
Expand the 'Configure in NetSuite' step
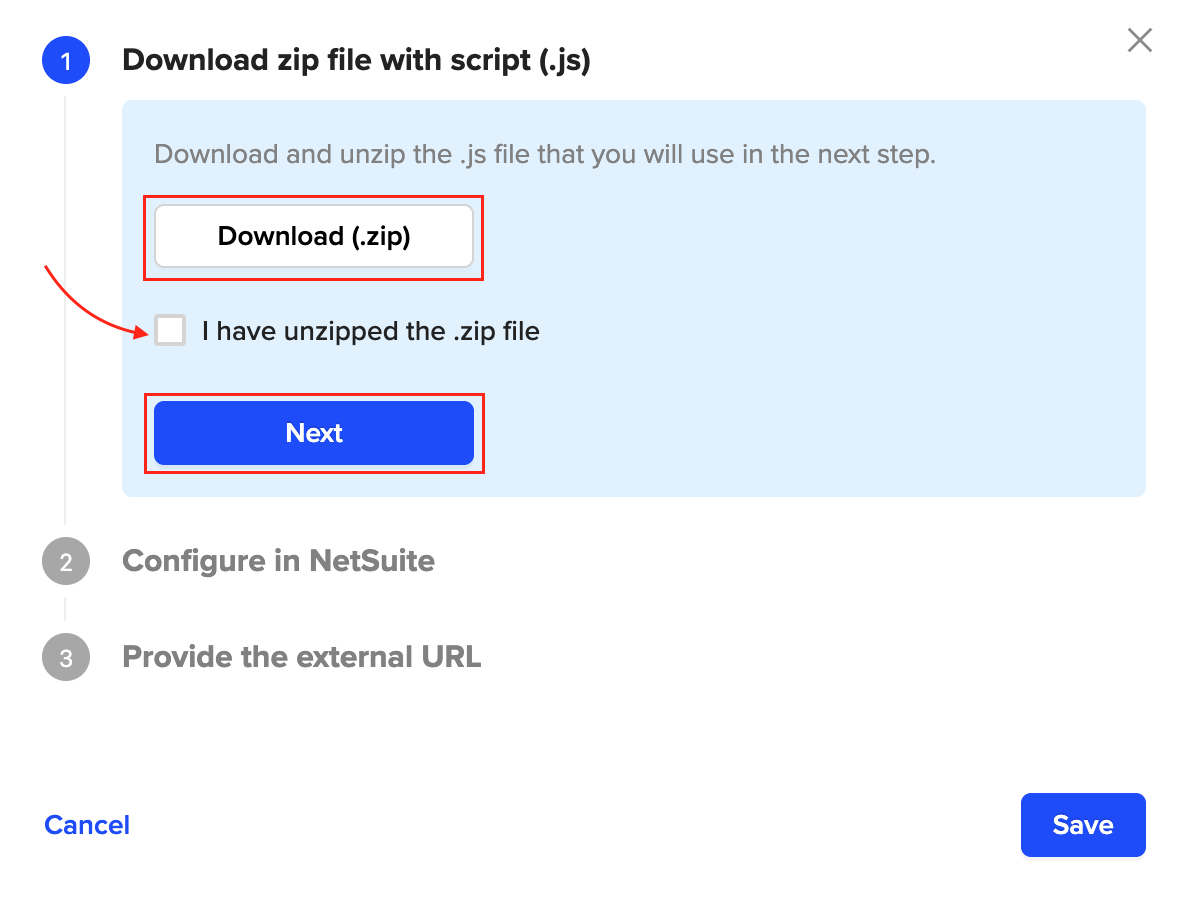pos(278,561)
